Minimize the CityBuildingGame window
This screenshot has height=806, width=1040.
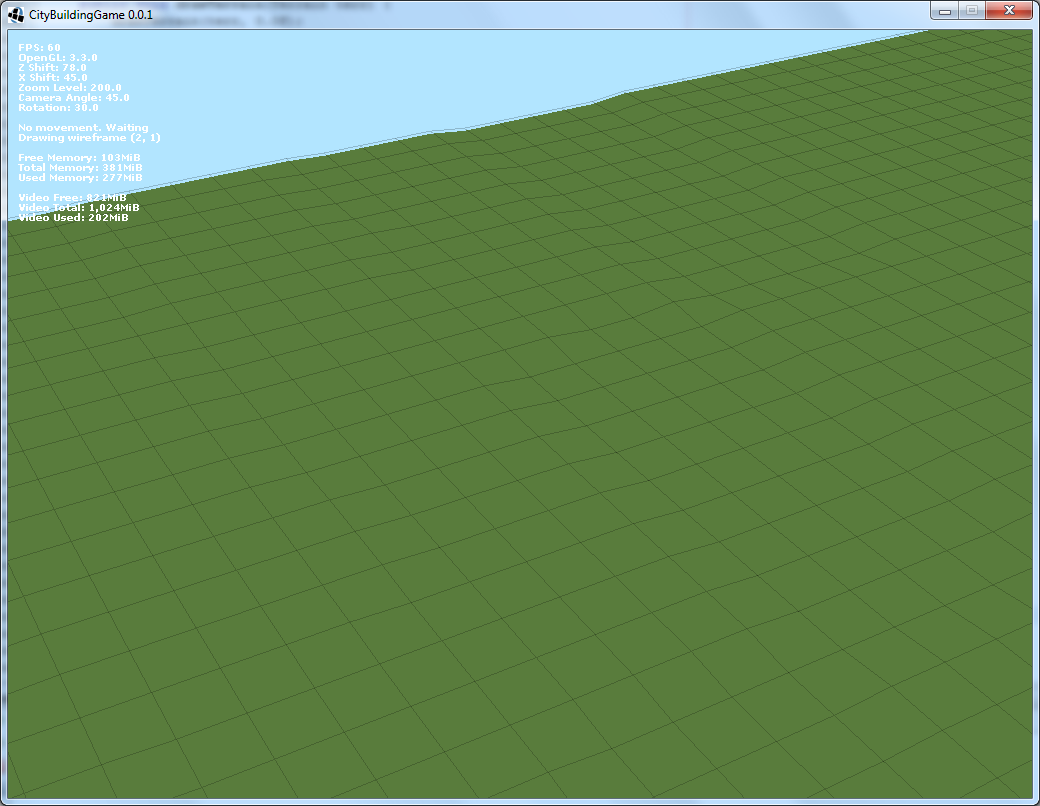click(x=944, y=10)
